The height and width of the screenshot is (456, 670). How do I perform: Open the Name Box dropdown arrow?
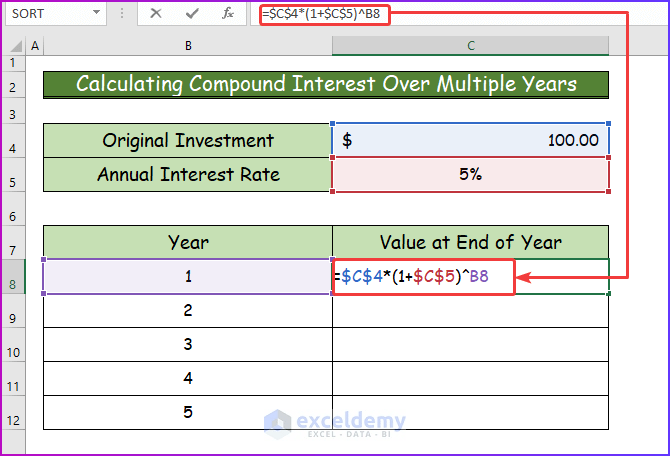point(97,12)
